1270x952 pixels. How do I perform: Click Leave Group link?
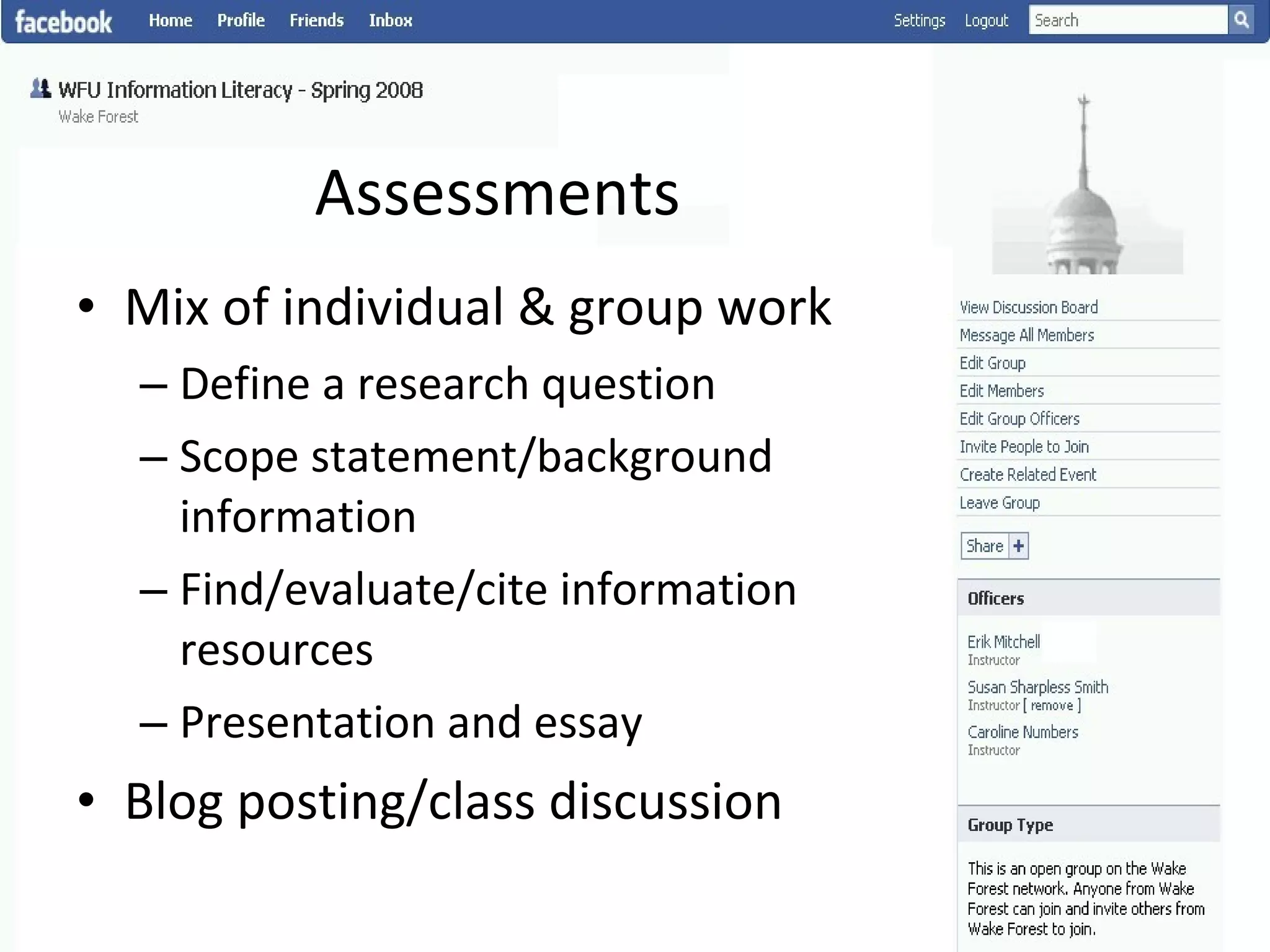(1000, 503)
